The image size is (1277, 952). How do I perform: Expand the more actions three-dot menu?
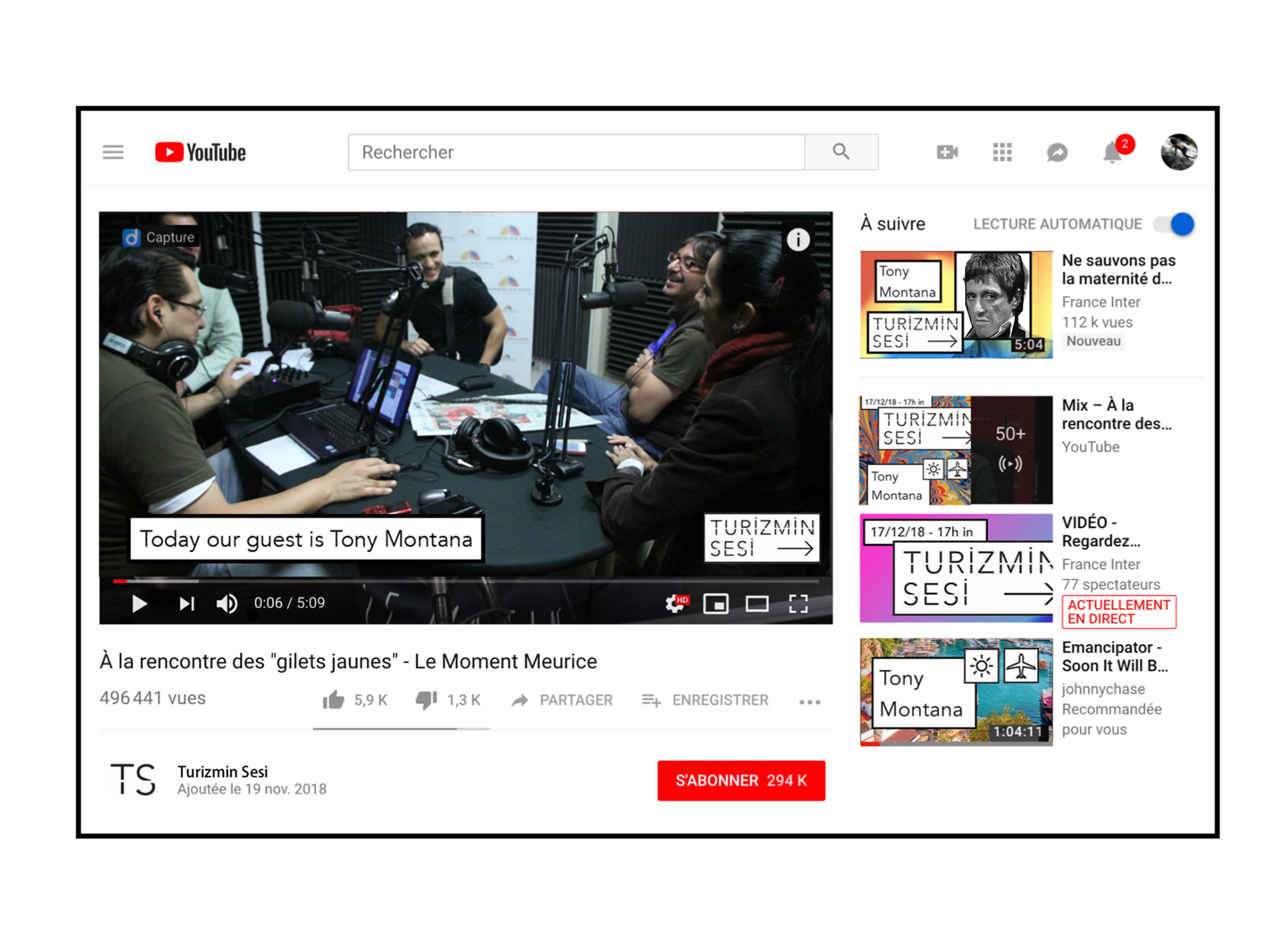coord(809,701)
